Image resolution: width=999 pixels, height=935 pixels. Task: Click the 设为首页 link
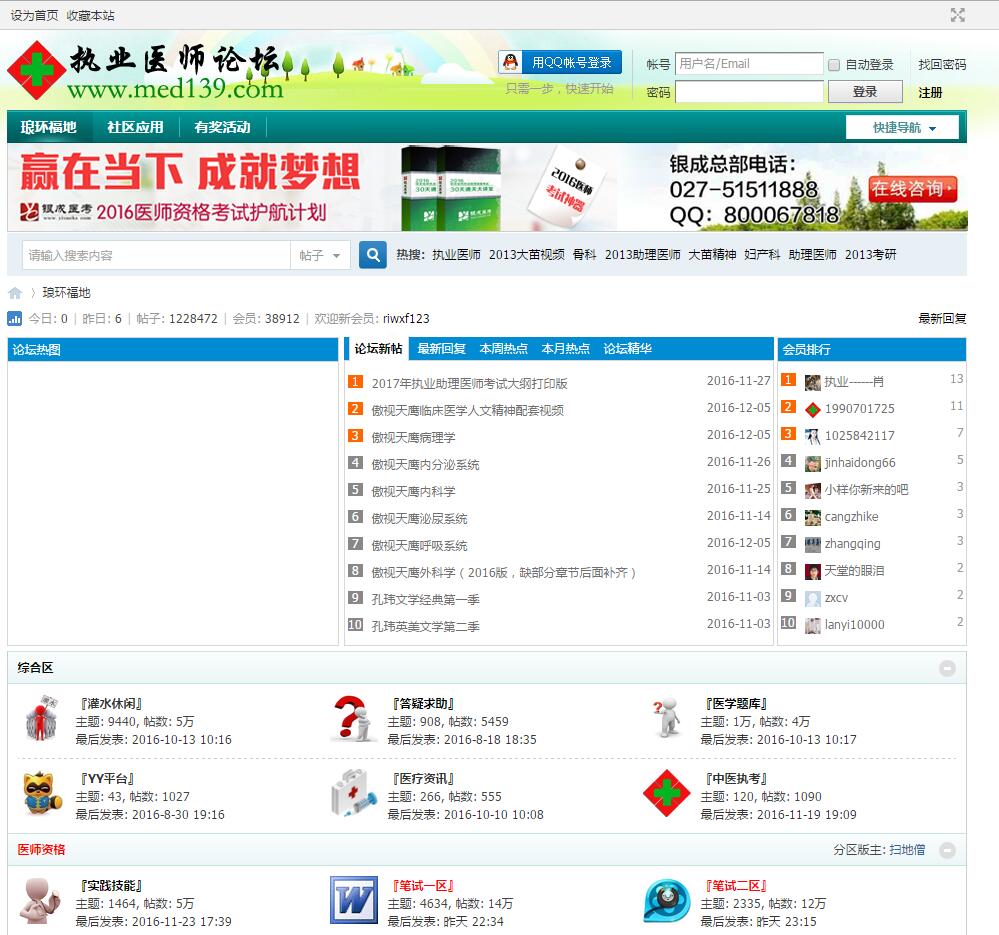click(34, 15)
